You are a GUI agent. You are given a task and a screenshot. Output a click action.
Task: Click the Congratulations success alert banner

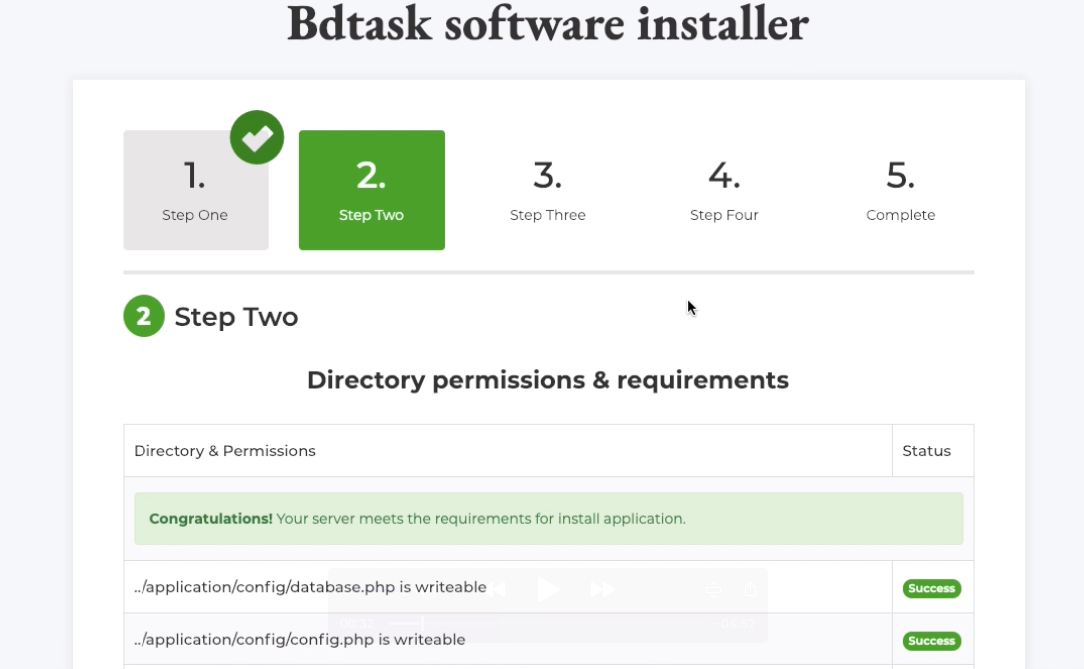click(x=548, y=519)
